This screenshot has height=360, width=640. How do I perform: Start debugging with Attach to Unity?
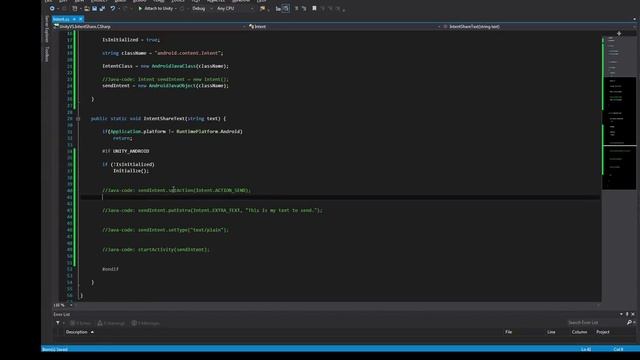tap(156, 8)
